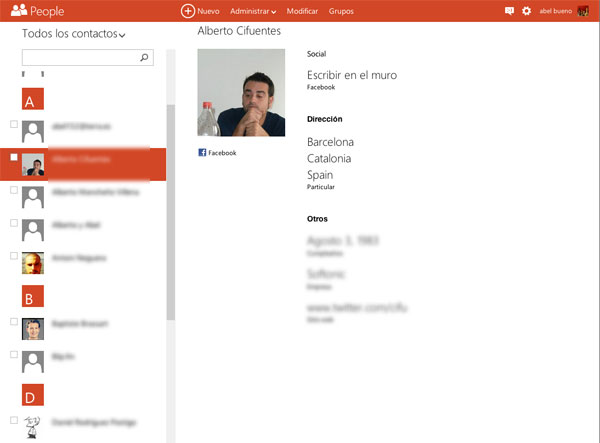
Task: Jump to letter A section tile
Action: click(x=33, y=100)
